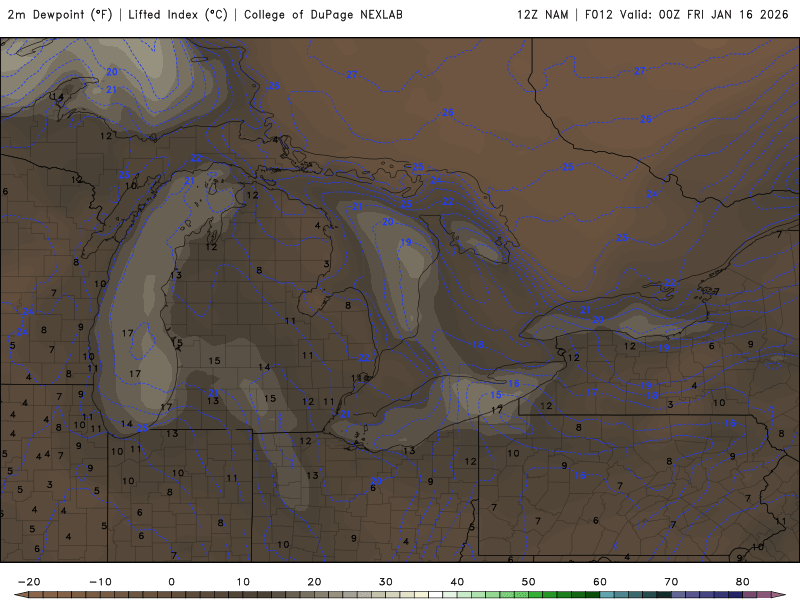The width and height of the screenshot is (800, 600).
Task: Click the 50 label on the color scale
Action: coord(529,582)
